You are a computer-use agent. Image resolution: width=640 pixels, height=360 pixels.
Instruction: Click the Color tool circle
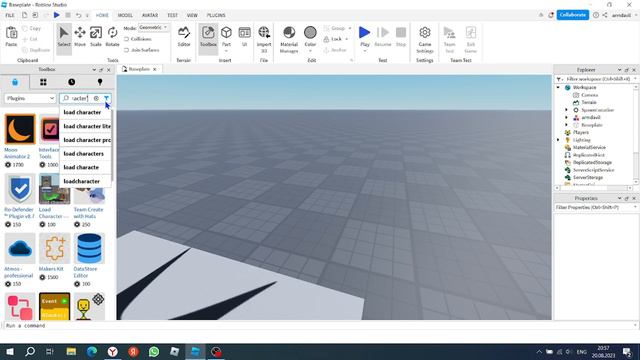[x=310, y=33]
